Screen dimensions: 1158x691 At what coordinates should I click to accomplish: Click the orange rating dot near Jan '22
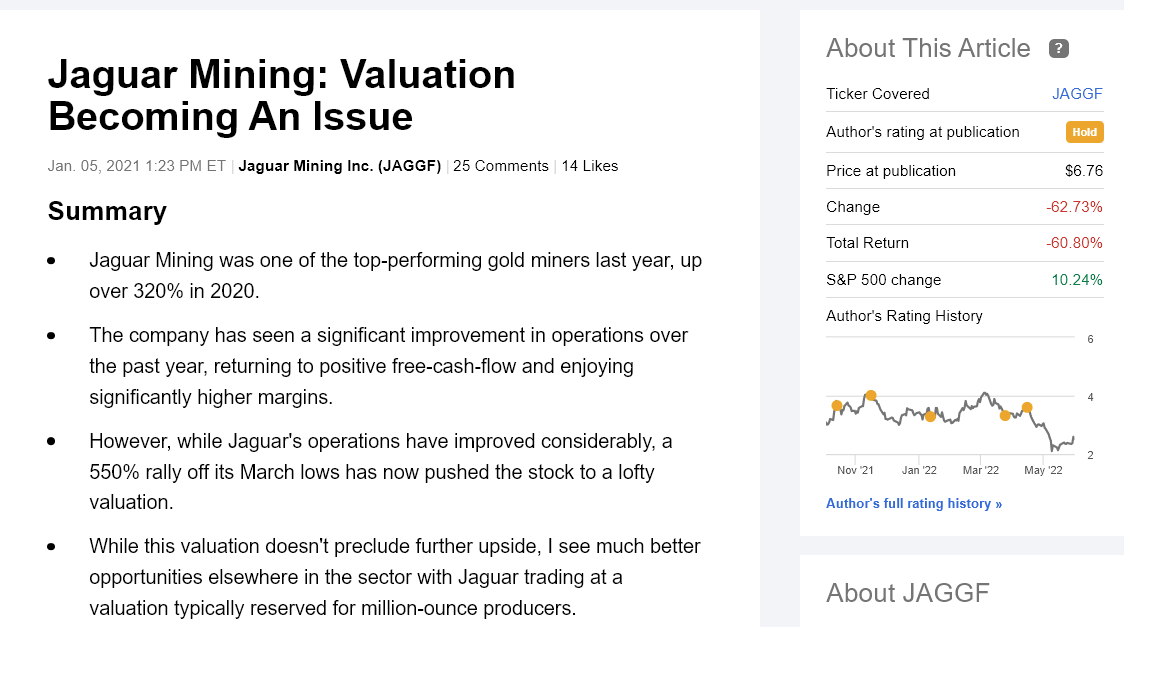[x=930, y=416]
